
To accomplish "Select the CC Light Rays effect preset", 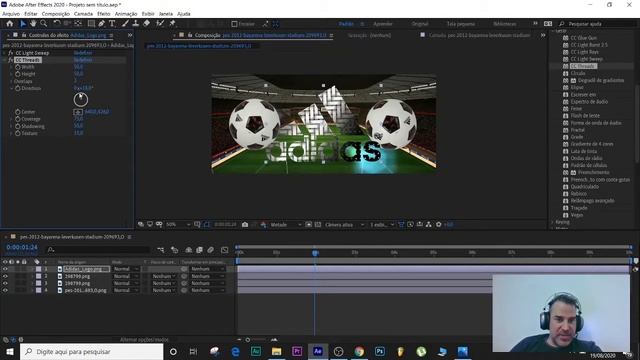I will (x=584, y=52).
